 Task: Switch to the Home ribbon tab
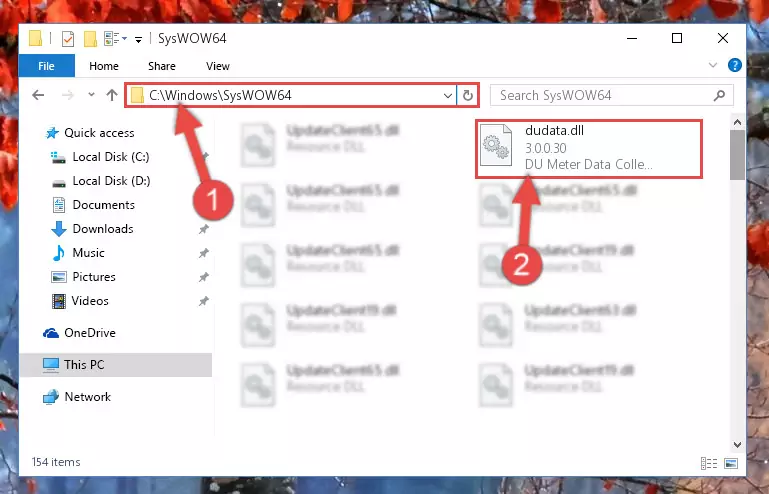(104, 66)
